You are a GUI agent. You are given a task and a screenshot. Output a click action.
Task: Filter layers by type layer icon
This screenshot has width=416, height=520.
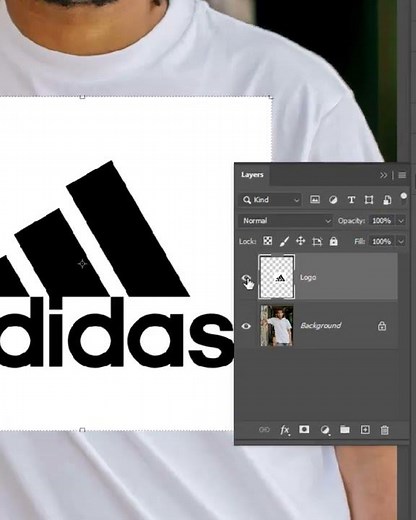tap(351, 200)
